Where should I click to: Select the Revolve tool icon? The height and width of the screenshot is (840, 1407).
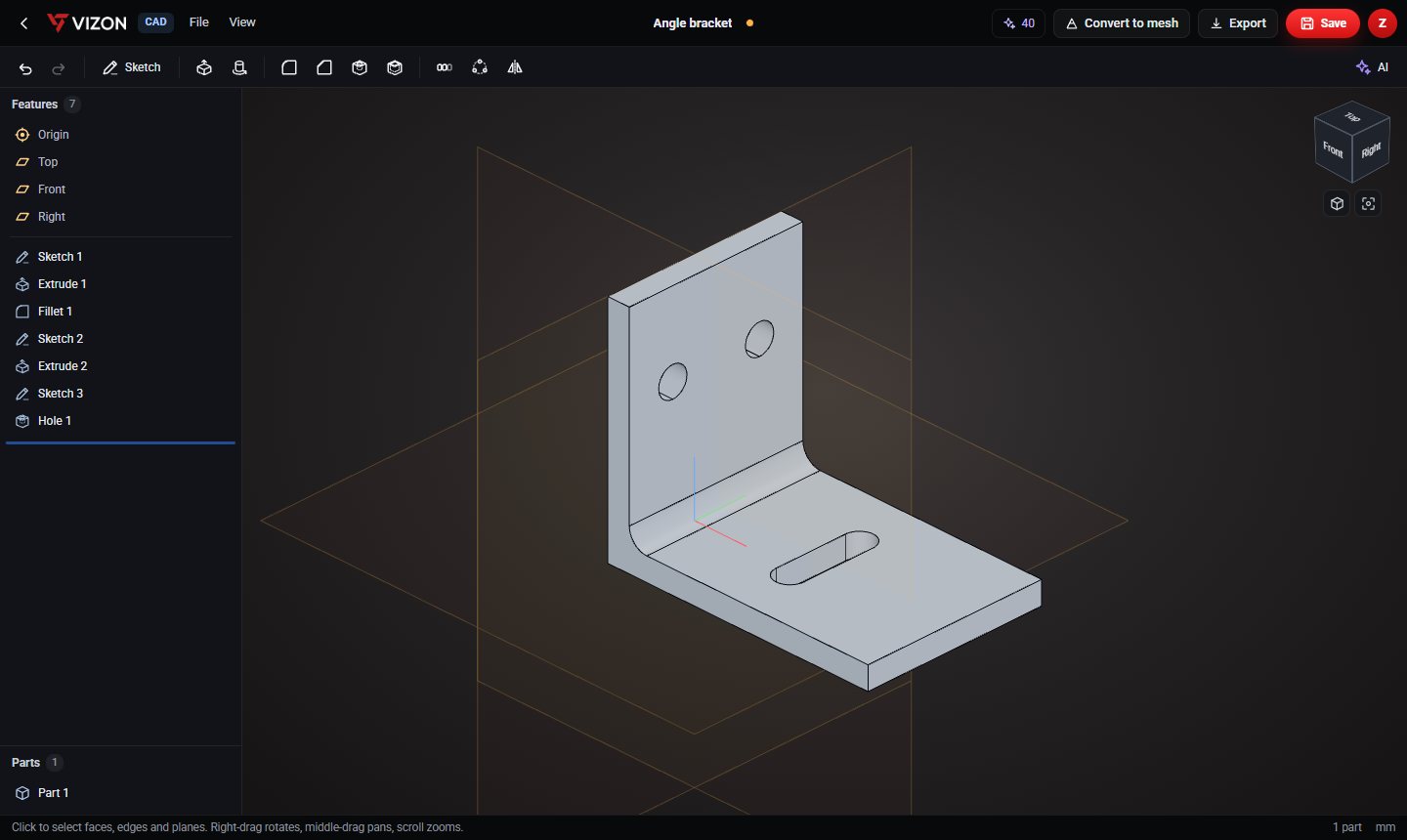point(239,67)
